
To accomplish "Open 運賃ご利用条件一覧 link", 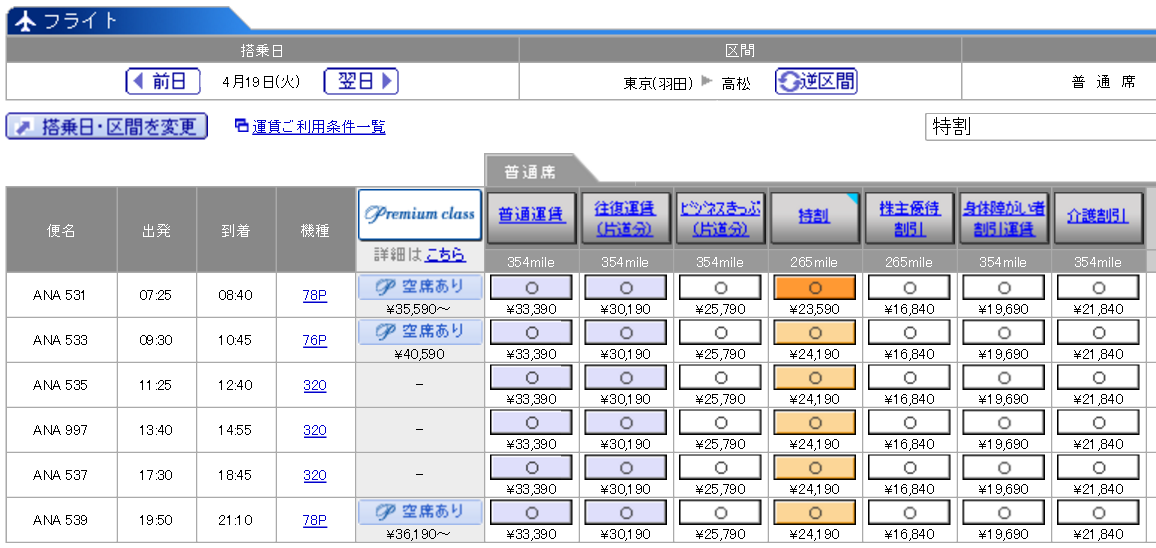I will (318, 127).
